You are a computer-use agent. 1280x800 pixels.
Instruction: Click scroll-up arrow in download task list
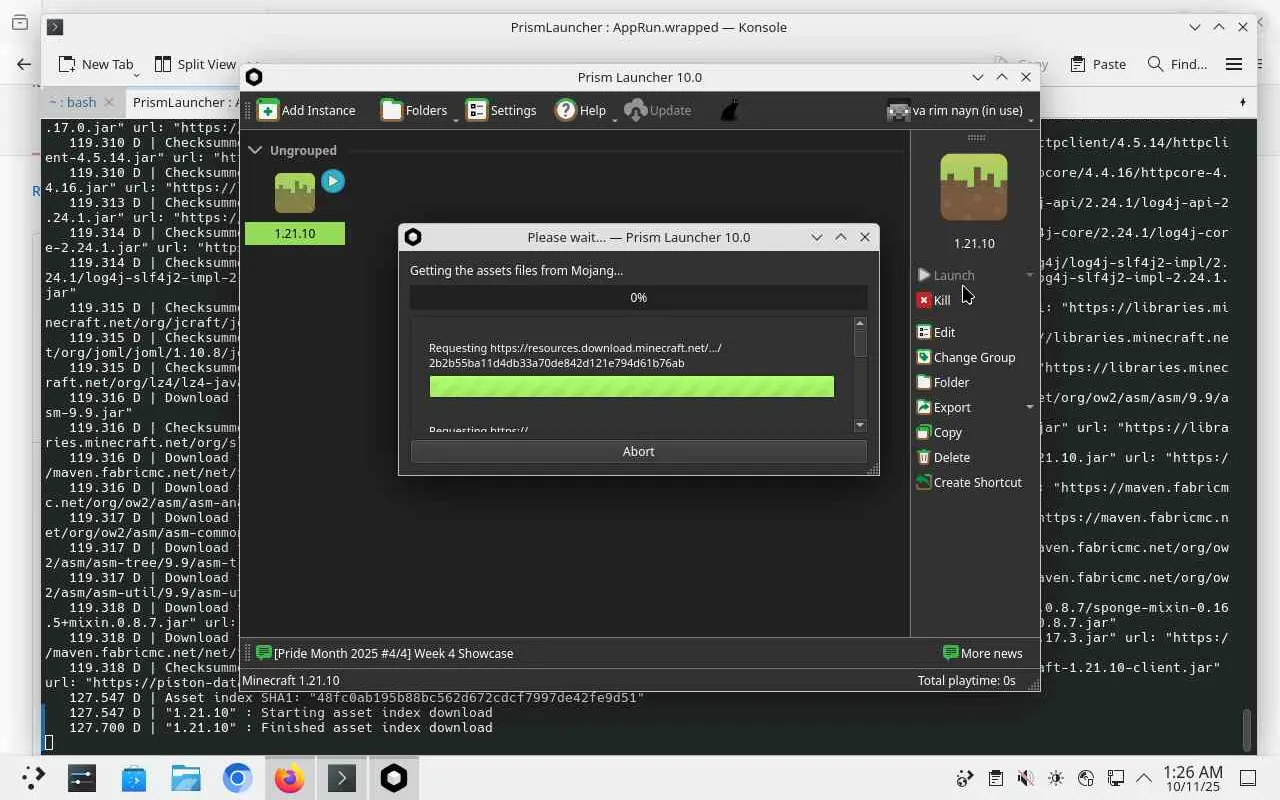(859, 324)
